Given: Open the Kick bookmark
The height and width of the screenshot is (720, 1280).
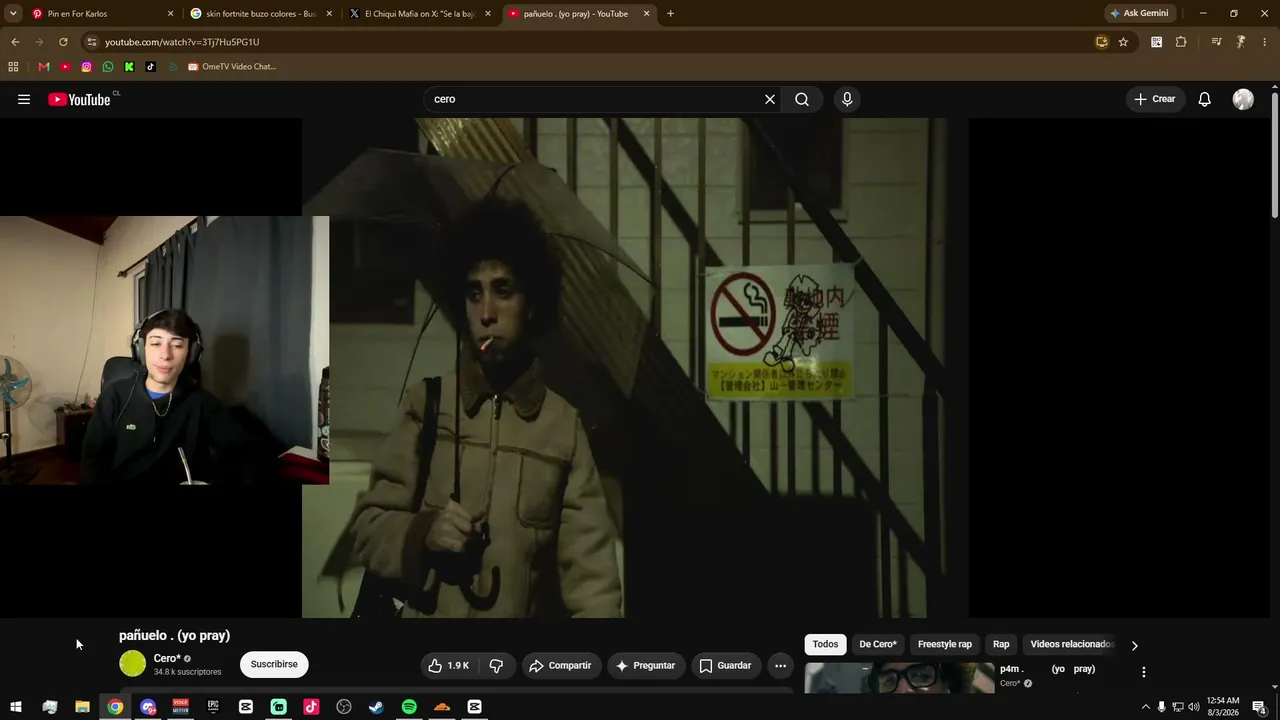Looking at the screenshot, I should tap(129, 67).
